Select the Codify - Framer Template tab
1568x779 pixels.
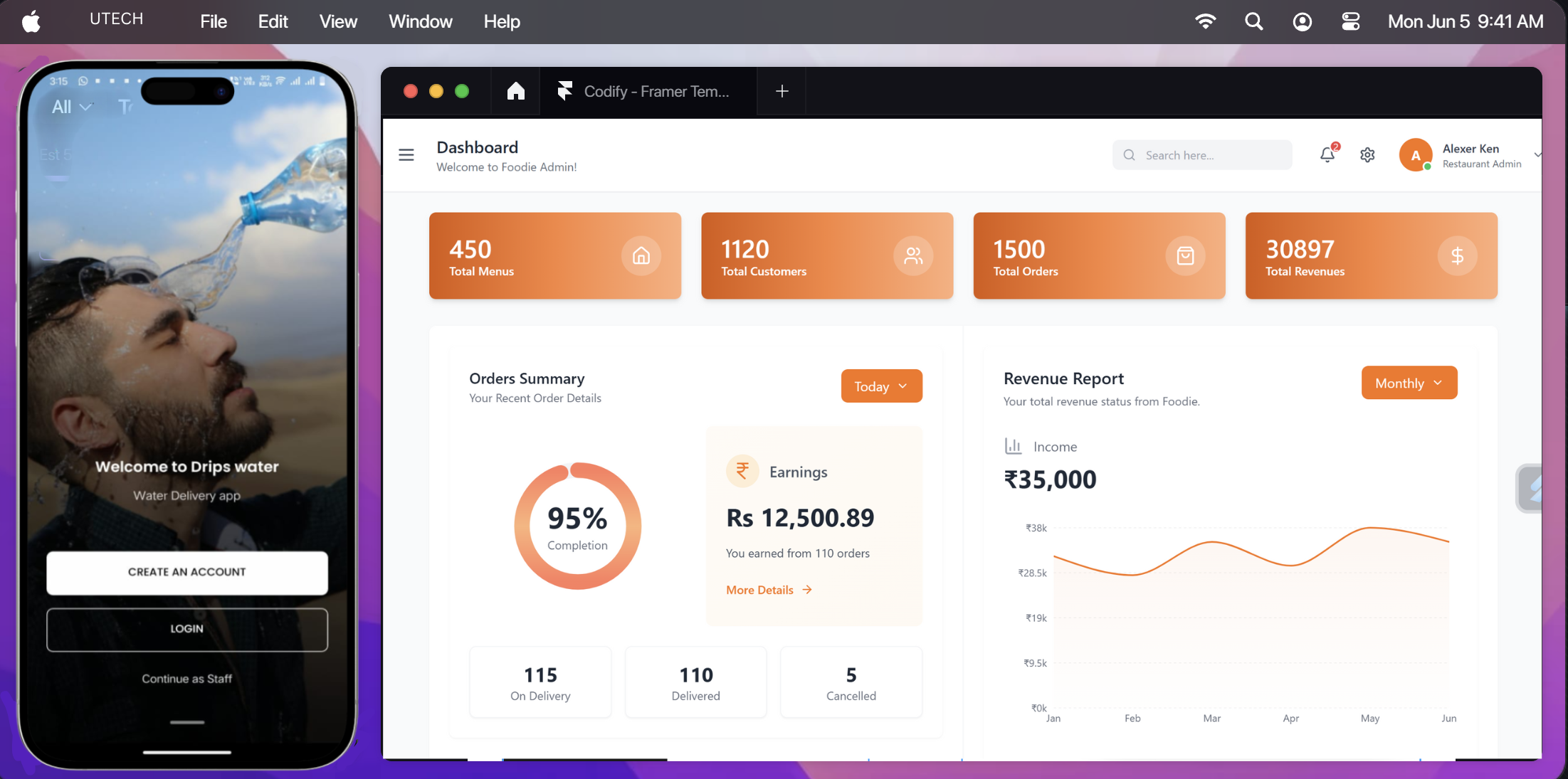[x=648, y=91]
